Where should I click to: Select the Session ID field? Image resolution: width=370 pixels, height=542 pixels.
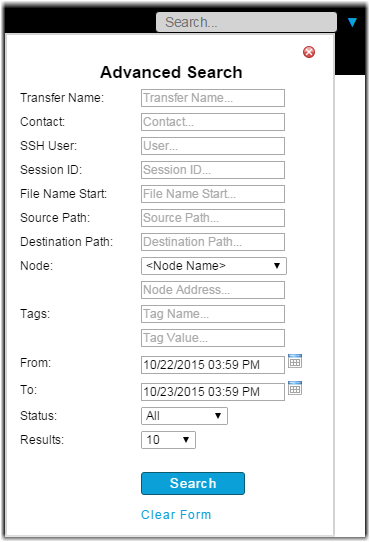click(213, 170)
